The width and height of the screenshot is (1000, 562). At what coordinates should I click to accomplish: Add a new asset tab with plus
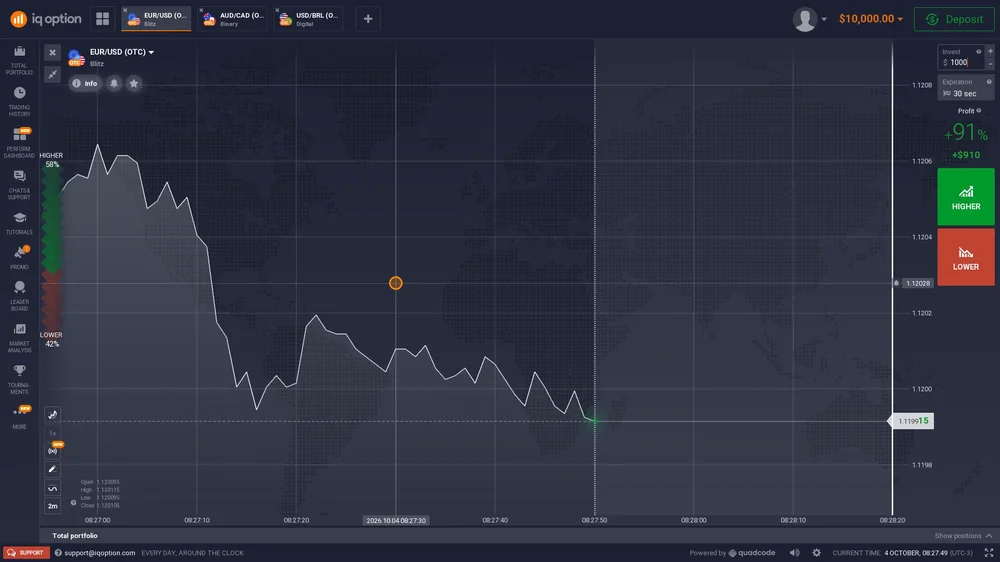tap(368, 18)
